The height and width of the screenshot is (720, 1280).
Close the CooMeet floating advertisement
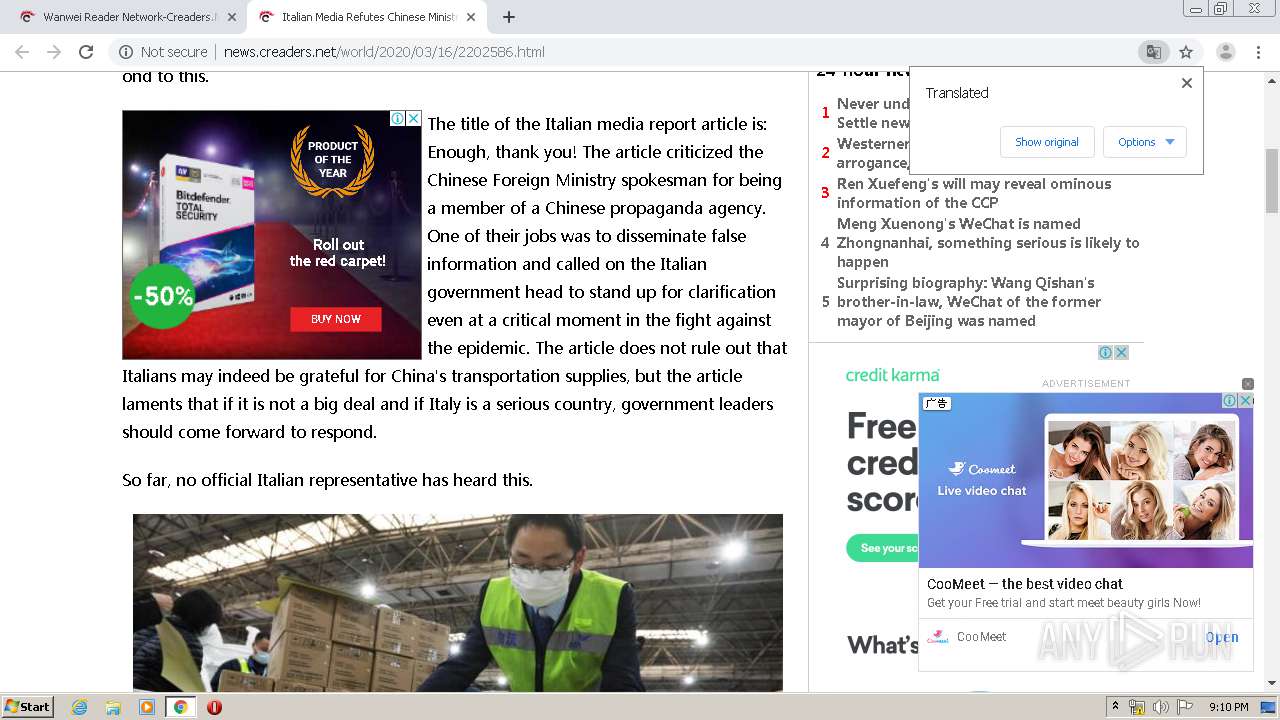click(x=1248, y=384)
